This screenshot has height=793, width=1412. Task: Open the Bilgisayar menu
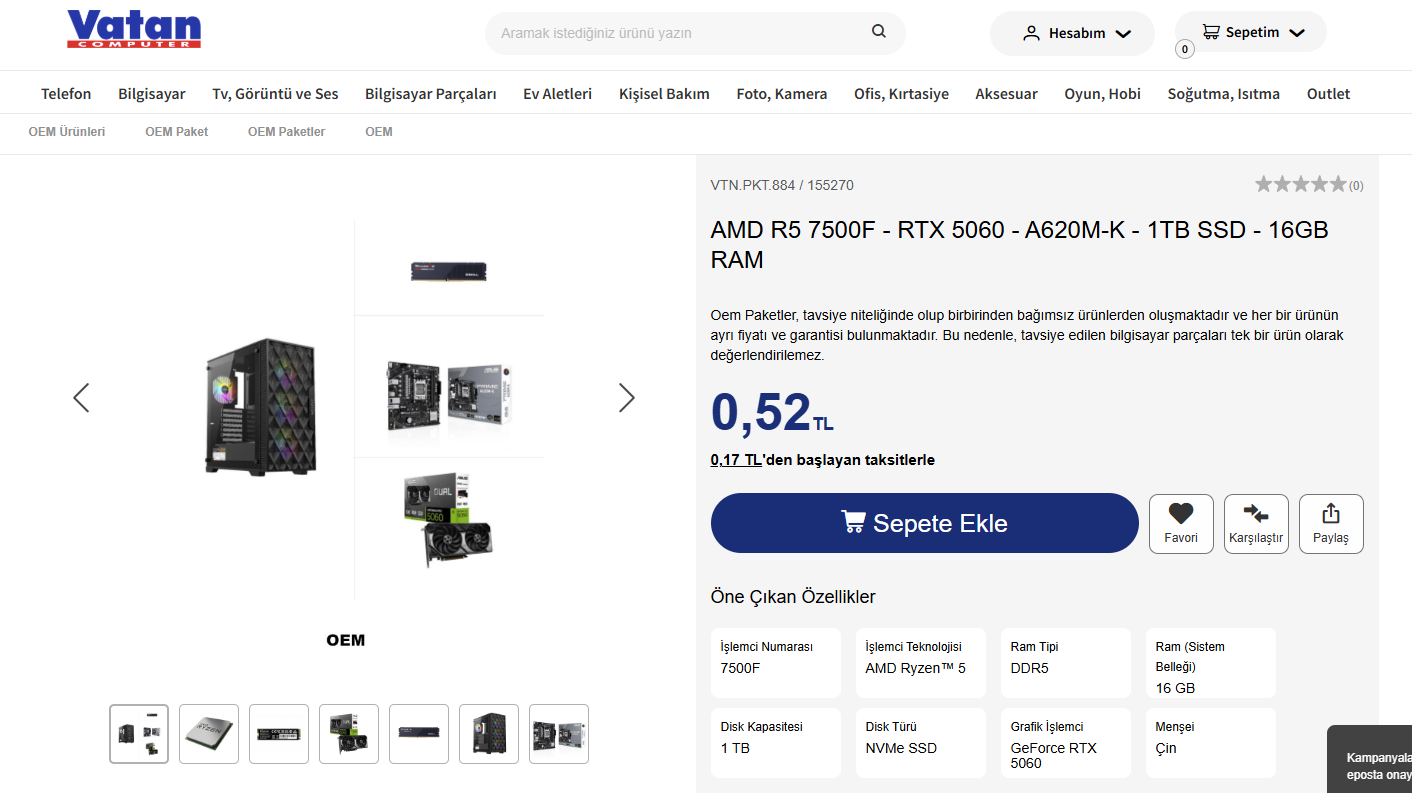[152, 94]
